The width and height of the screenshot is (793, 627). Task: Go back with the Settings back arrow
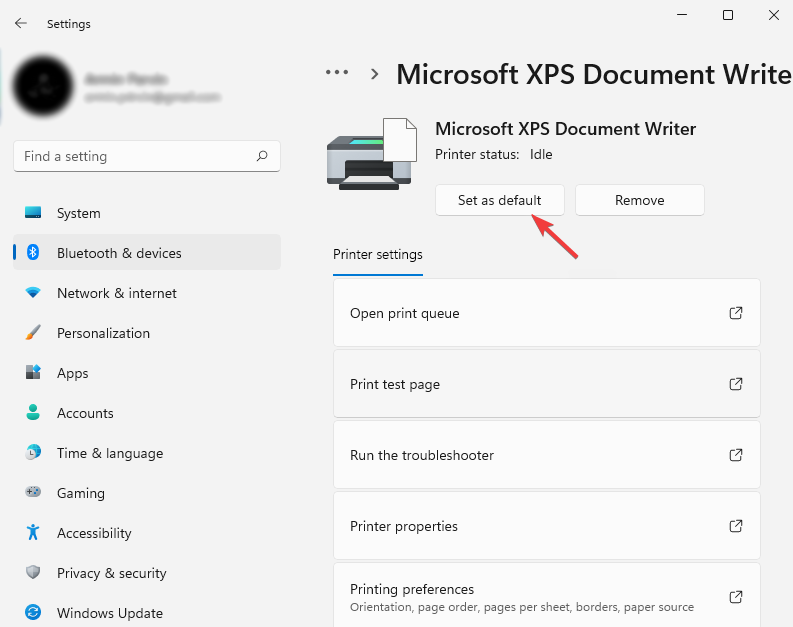point(21,23)
